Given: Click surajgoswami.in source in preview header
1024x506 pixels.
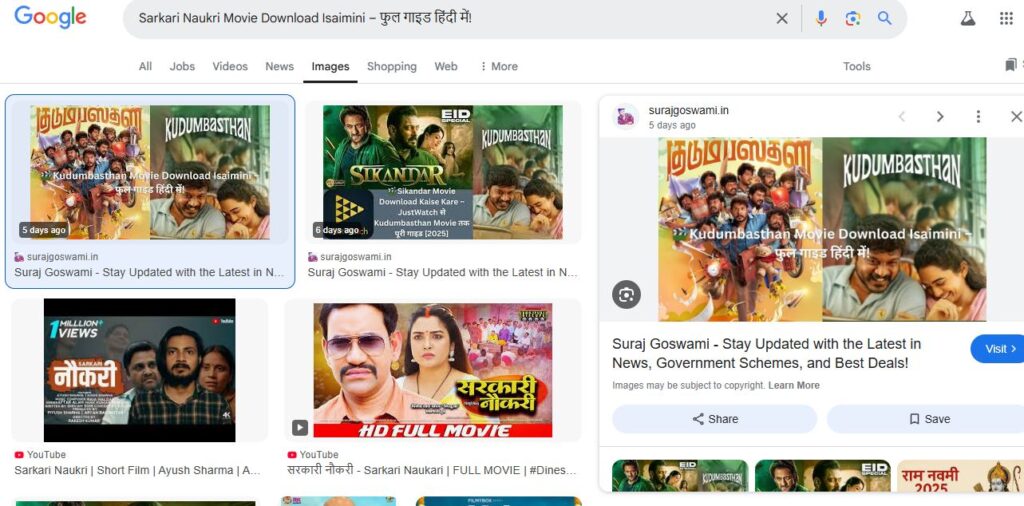Looking at the screenshot, I should (688, 110).
